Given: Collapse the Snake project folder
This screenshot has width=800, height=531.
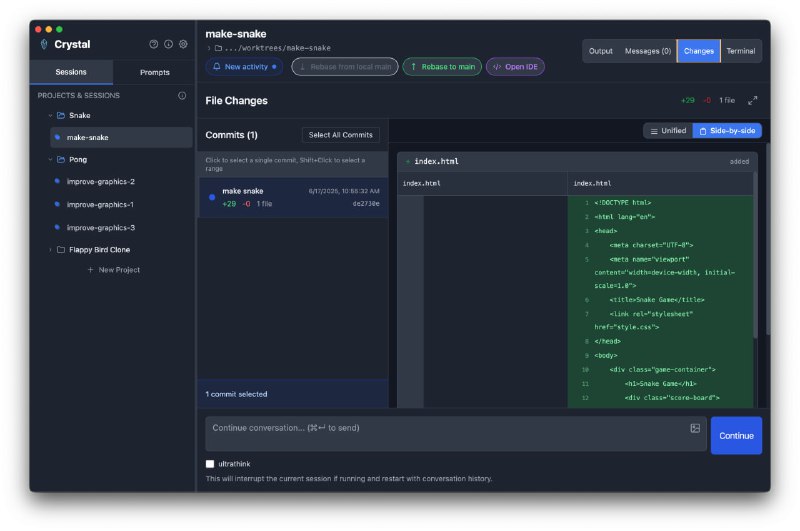Looking at the screenshot, I should [51, 115].
